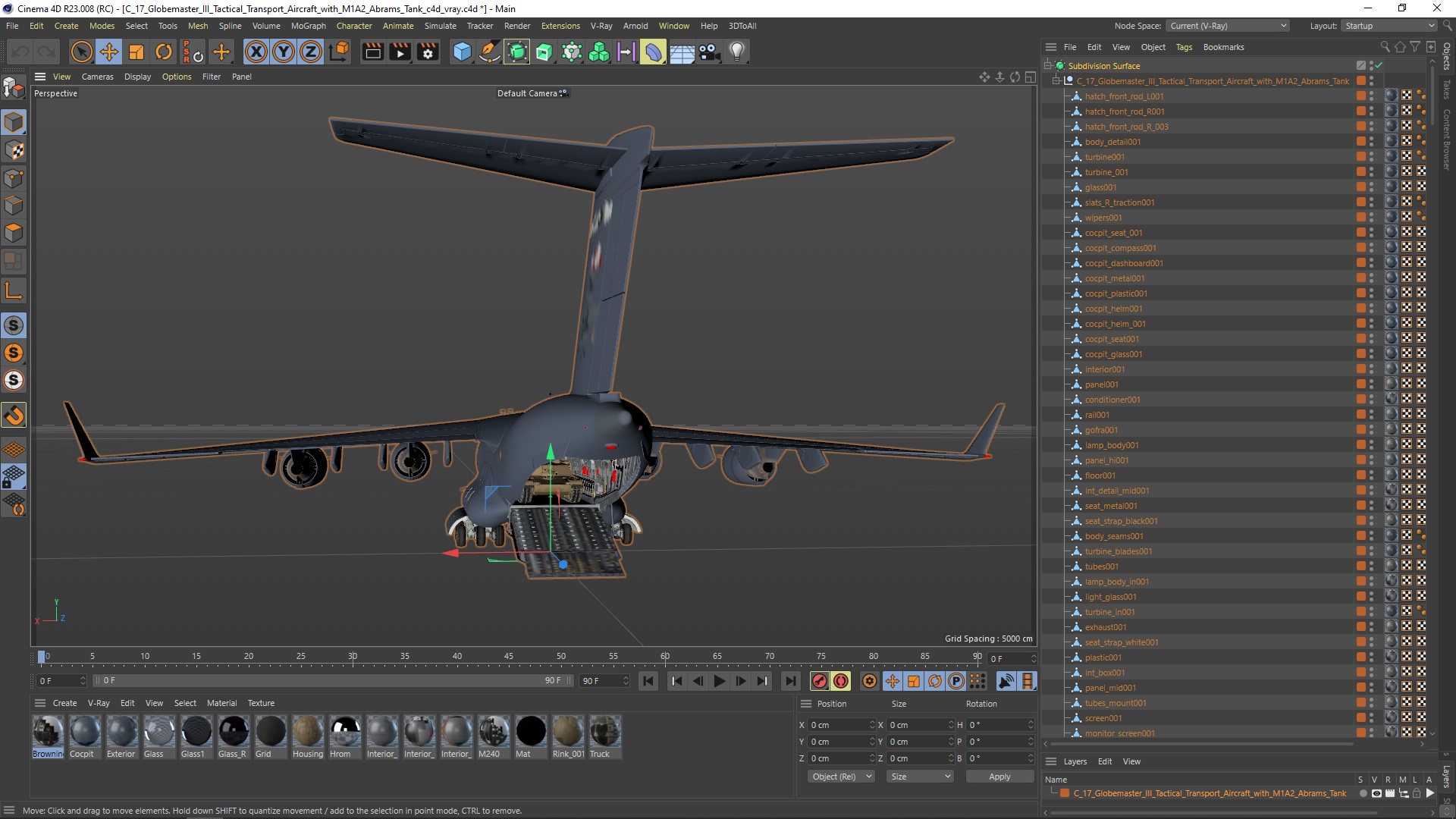Click Apply coordinates button
1456x819 pixels.
(999, 777)
